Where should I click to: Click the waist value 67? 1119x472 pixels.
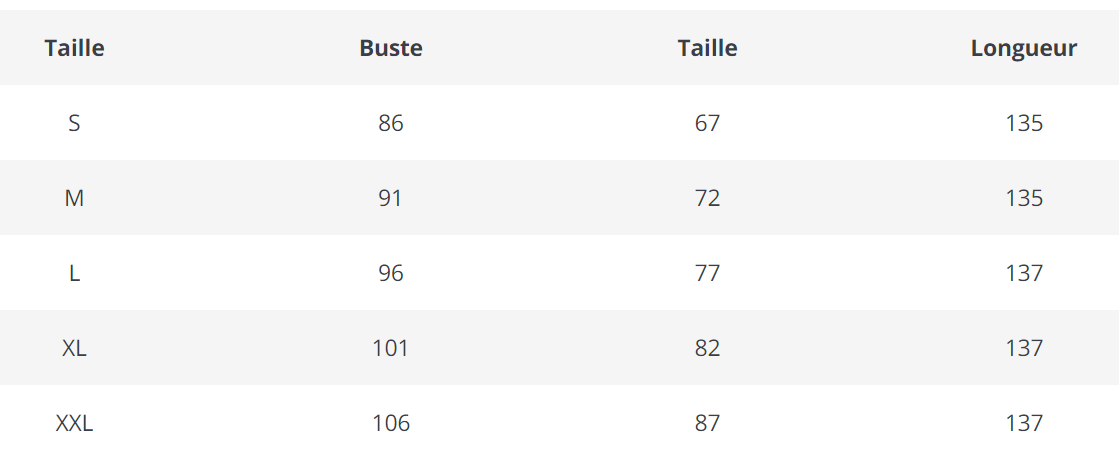[x=707, y=123]
